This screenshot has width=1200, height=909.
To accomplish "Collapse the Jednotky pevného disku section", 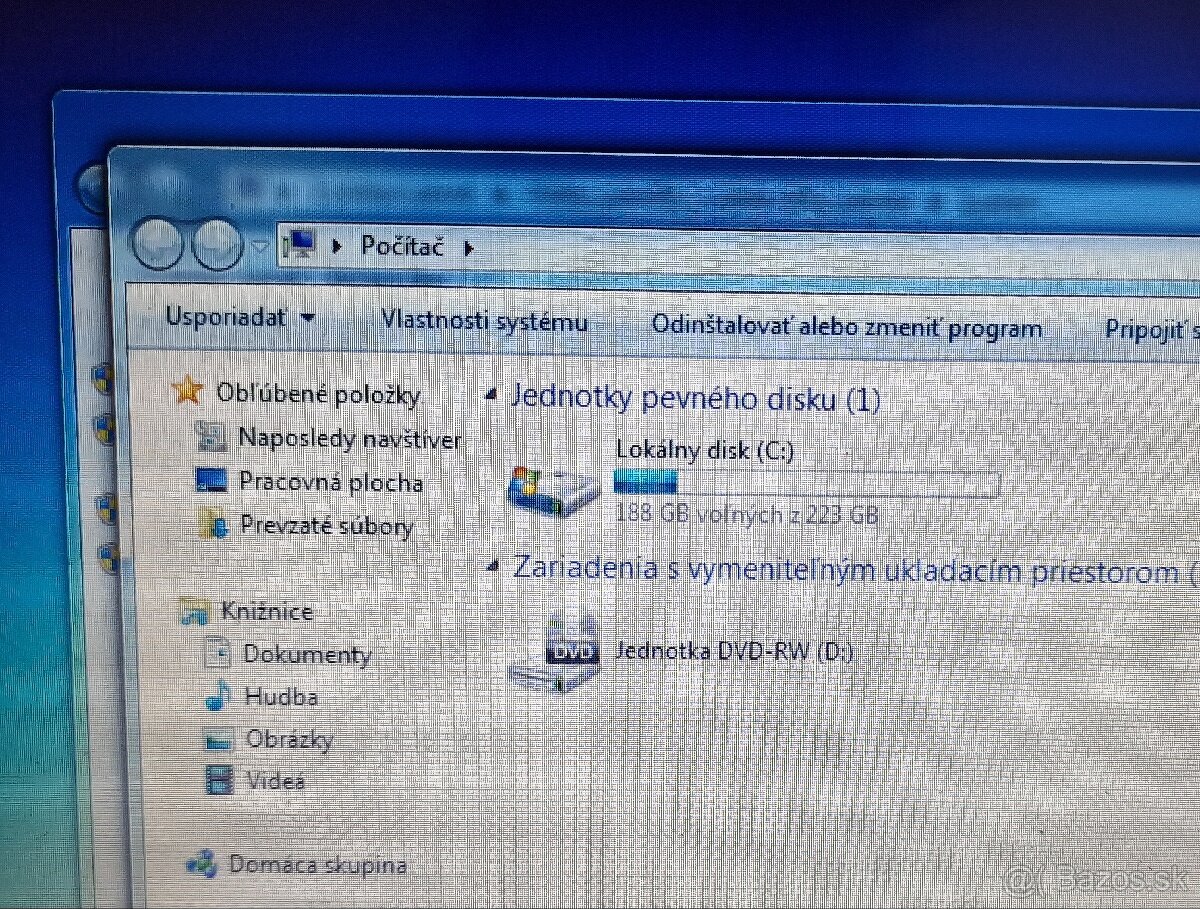I will click(x=490, y=394).
